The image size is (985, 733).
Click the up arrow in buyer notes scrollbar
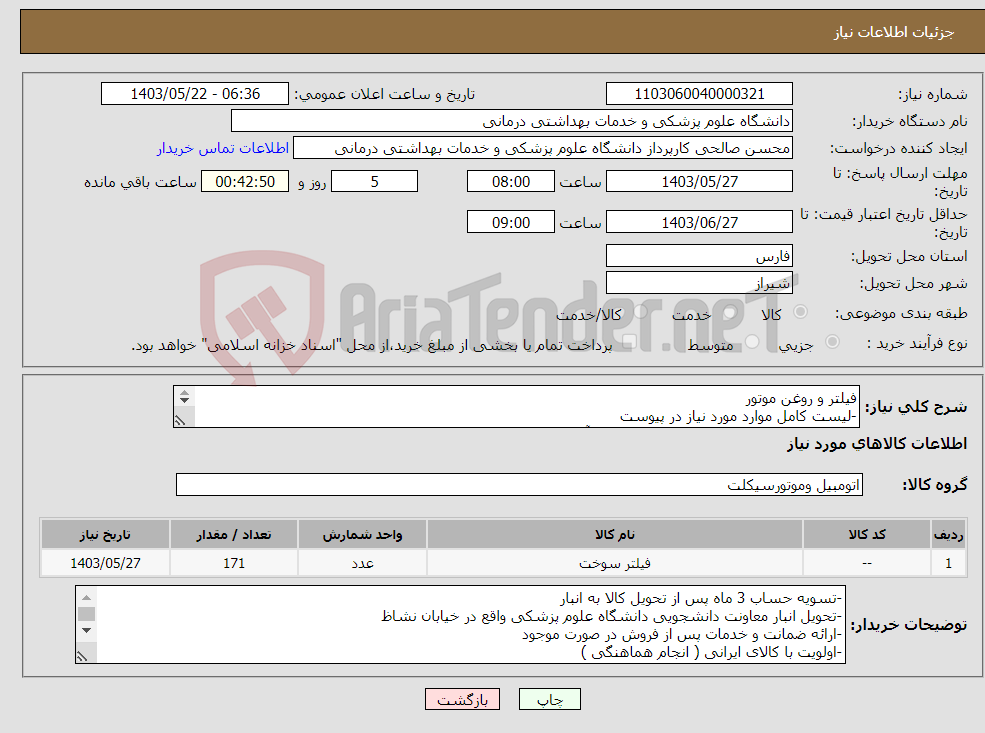(87, 597)
